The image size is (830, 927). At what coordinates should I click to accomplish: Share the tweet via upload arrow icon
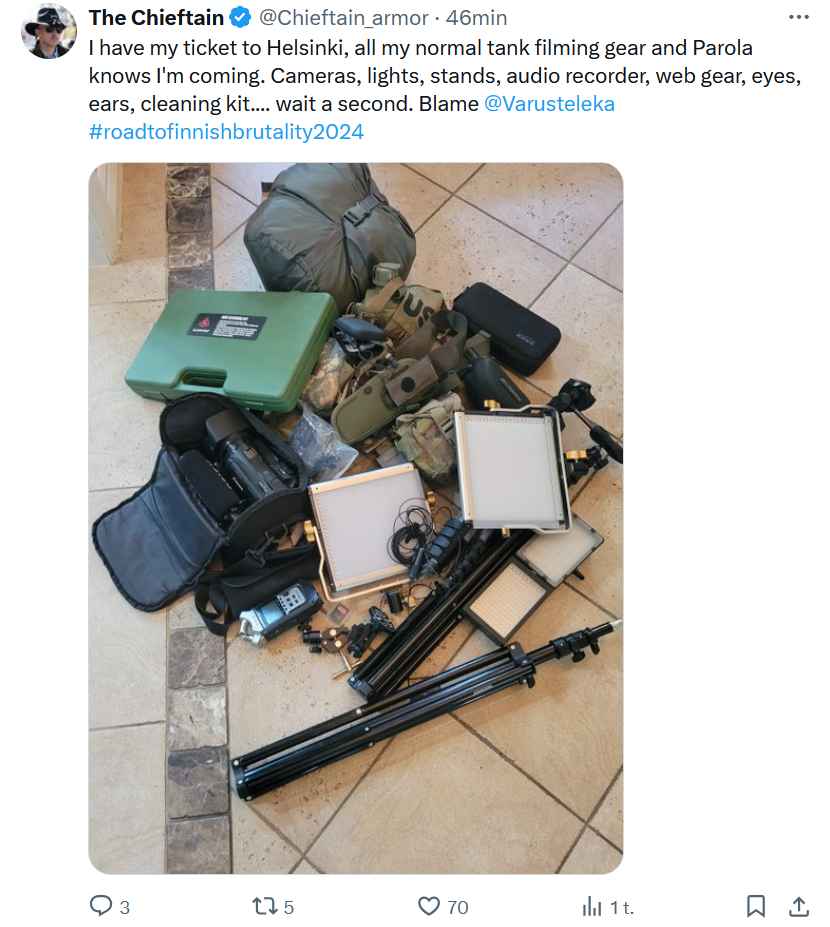tap(799, 906)
